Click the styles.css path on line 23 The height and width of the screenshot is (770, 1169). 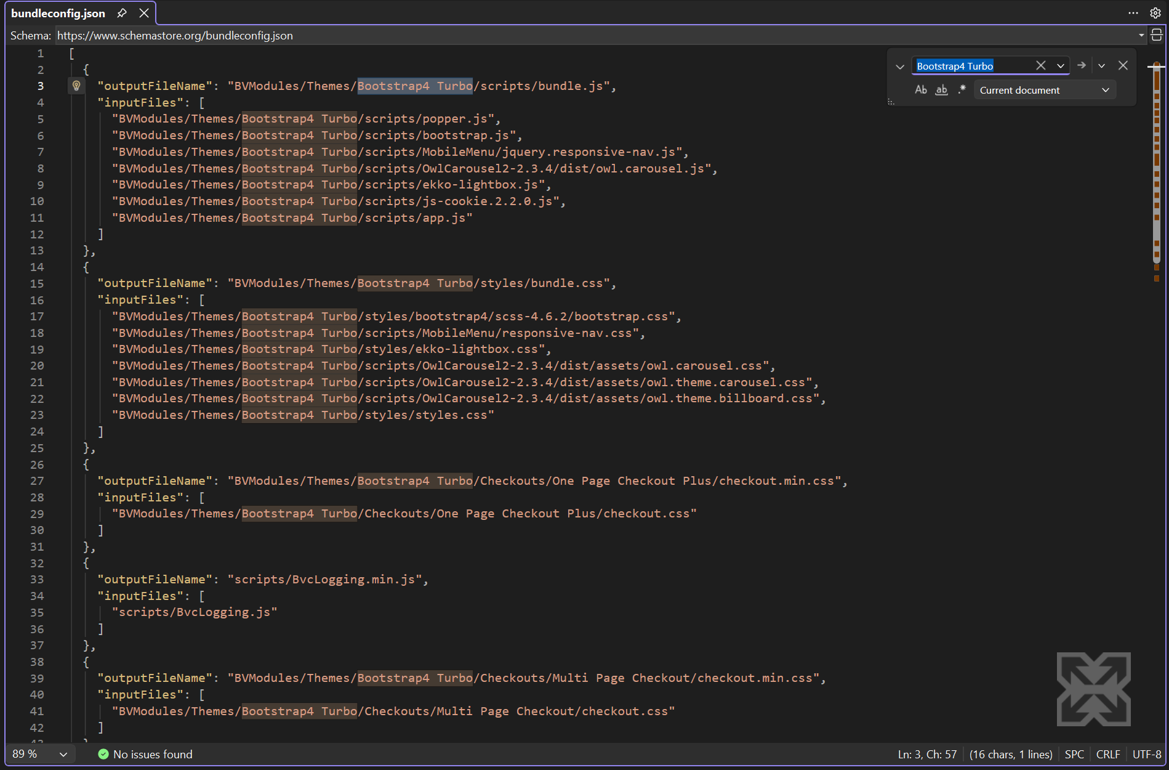click(x=303, y=414)
